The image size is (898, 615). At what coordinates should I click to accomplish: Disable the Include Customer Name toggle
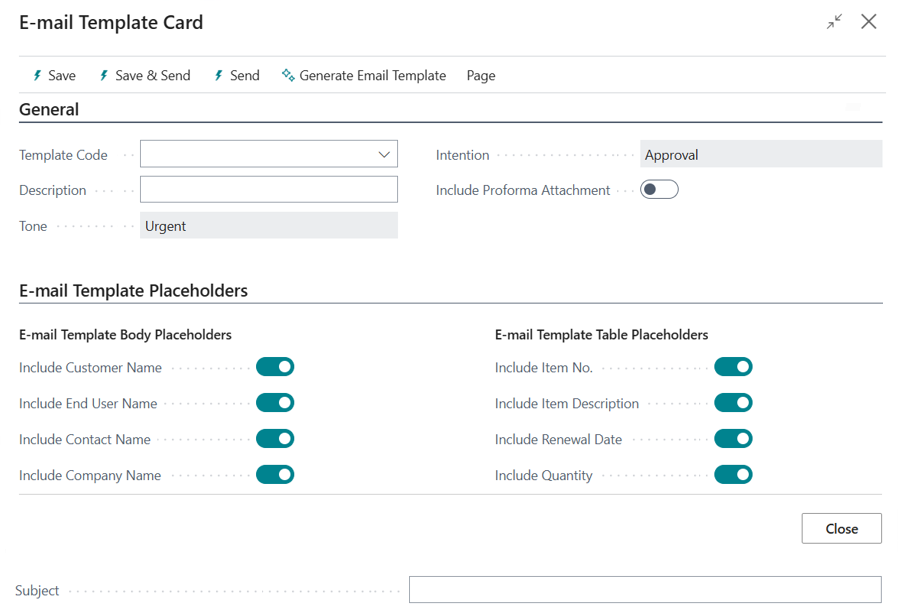tap(275, 367)
